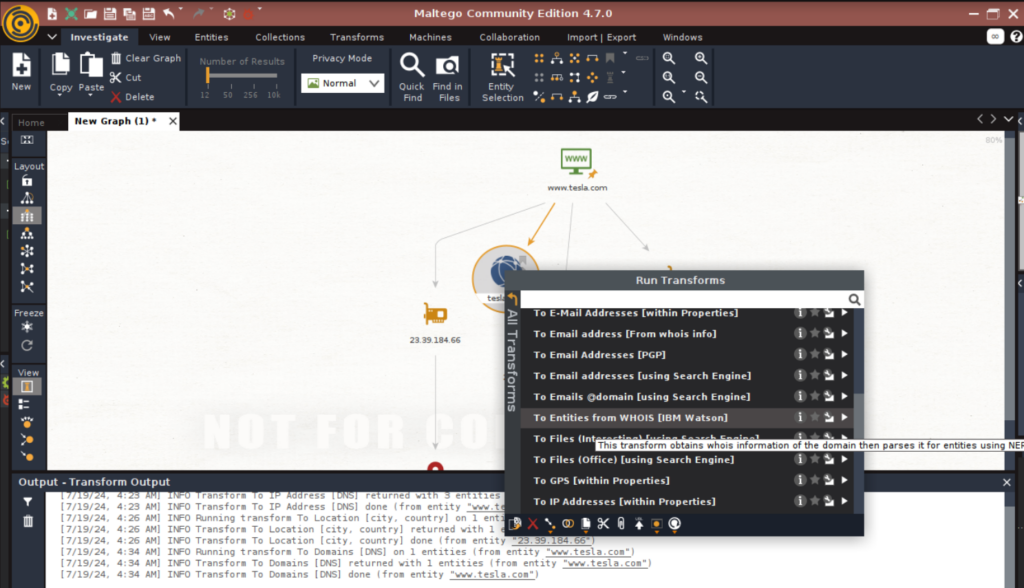Enable the highlighted block layout mode
The width and height of the screenshot is (1024, 588).
tap(27, 216)
